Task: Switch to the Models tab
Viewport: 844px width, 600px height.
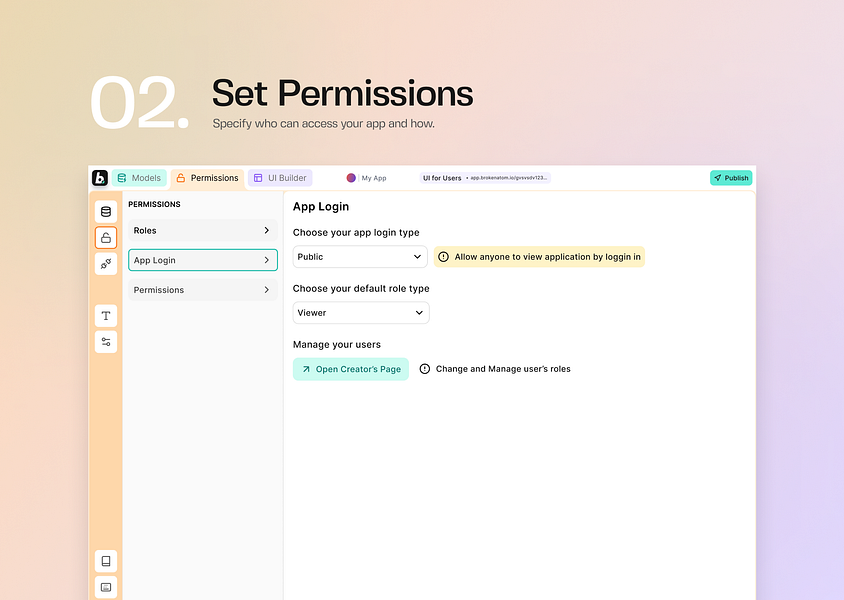Action: click(x=139, y=178)
